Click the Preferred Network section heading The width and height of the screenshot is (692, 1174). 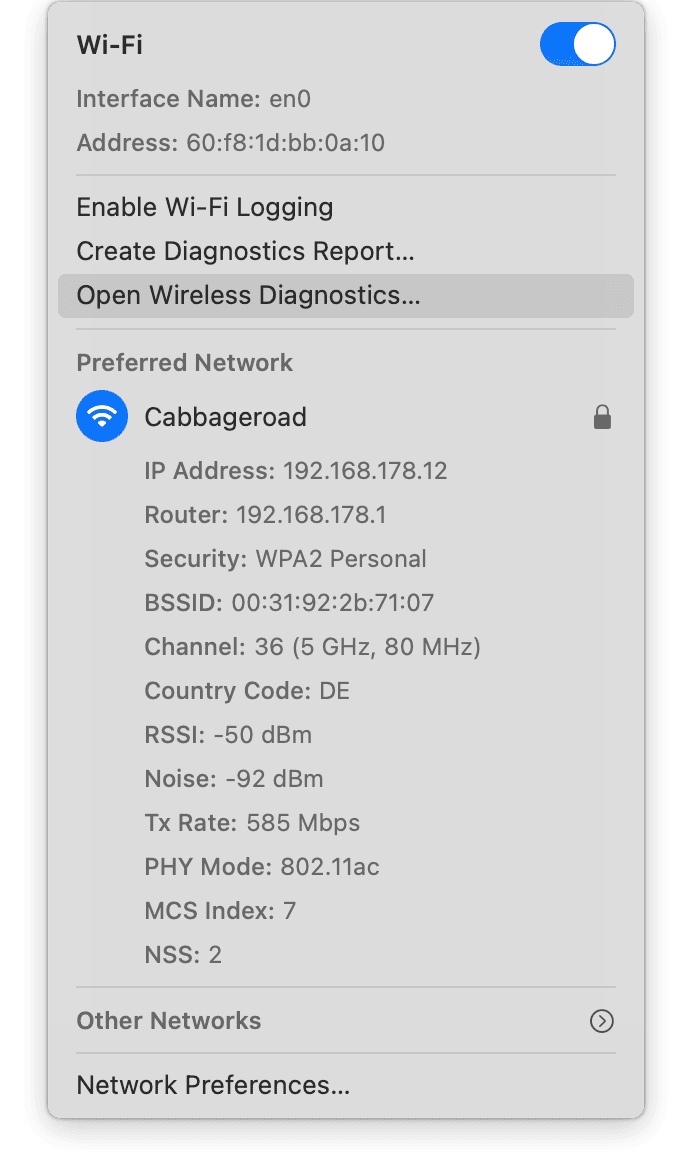(x=184, y=362)
